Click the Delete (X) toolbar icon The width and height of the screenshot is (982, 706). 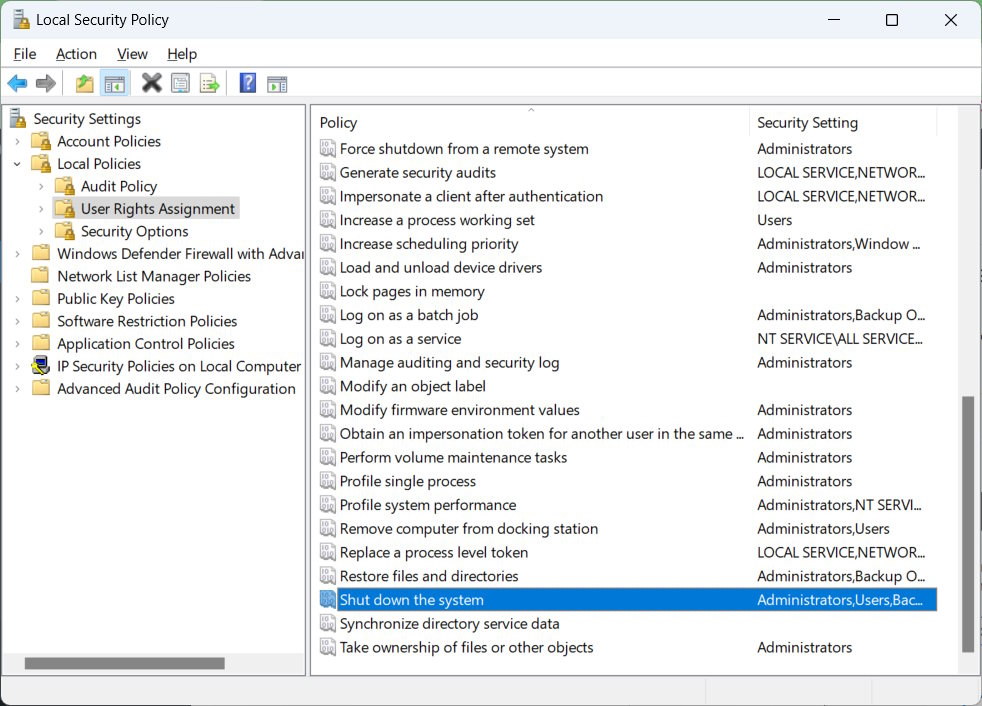coord(151,83)
